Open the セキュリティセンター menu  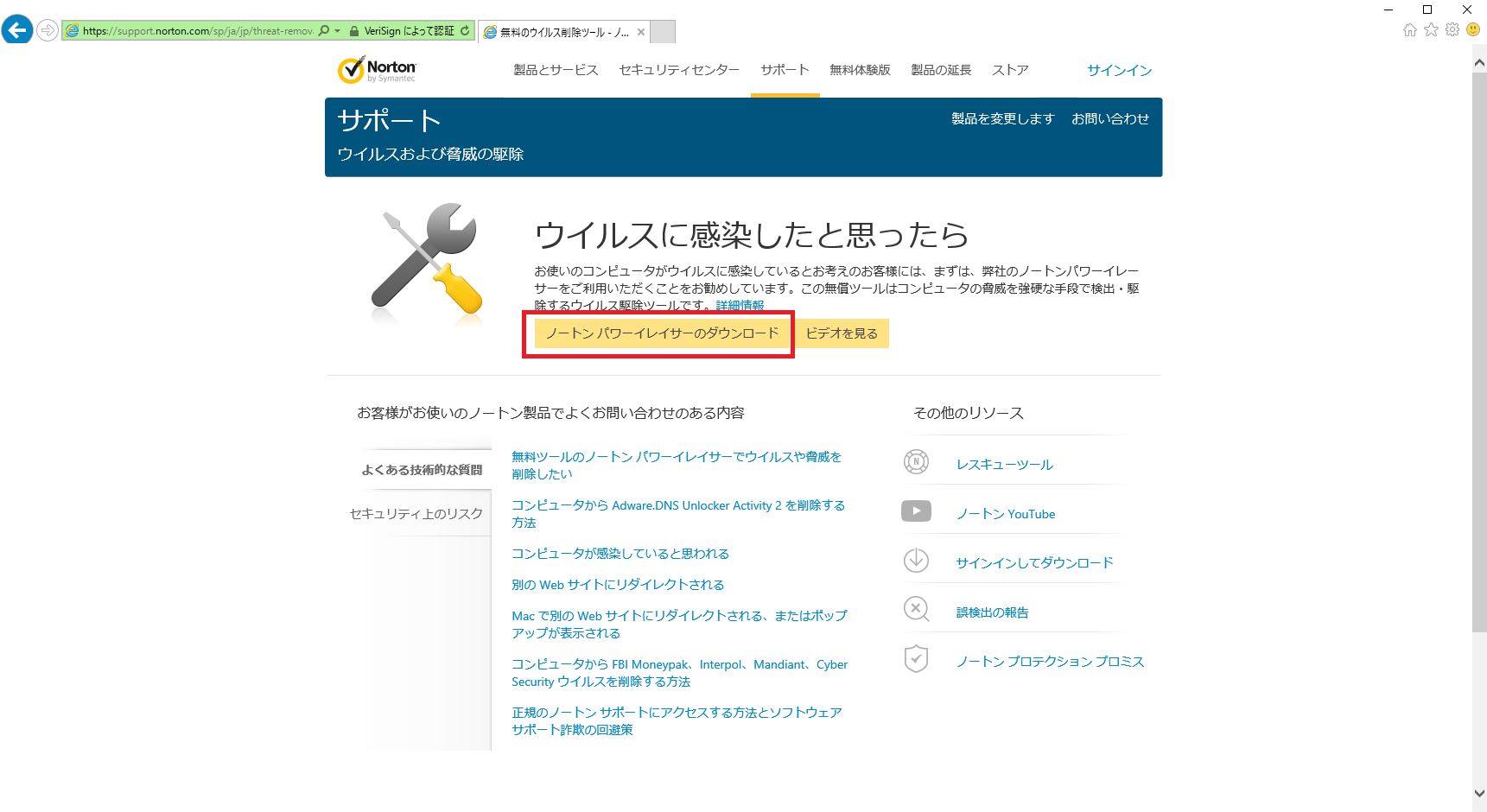[679, 70]
